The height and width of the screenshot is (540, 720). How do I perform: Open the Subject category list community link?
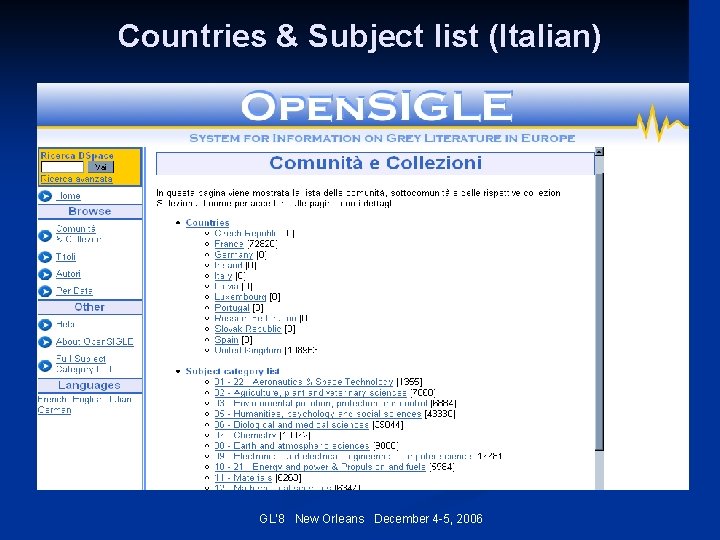point(232,371)
